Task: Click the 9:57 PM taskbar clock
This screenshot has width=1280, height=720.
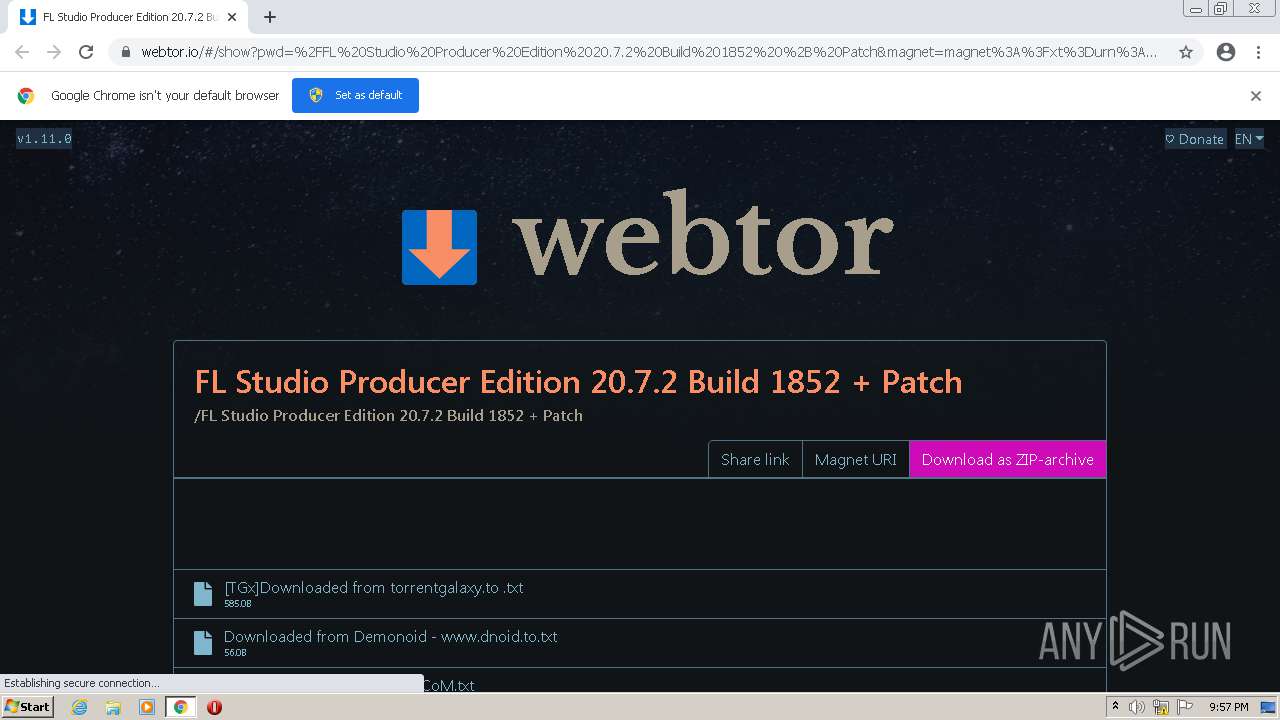Action: [x=1229, y=707]
